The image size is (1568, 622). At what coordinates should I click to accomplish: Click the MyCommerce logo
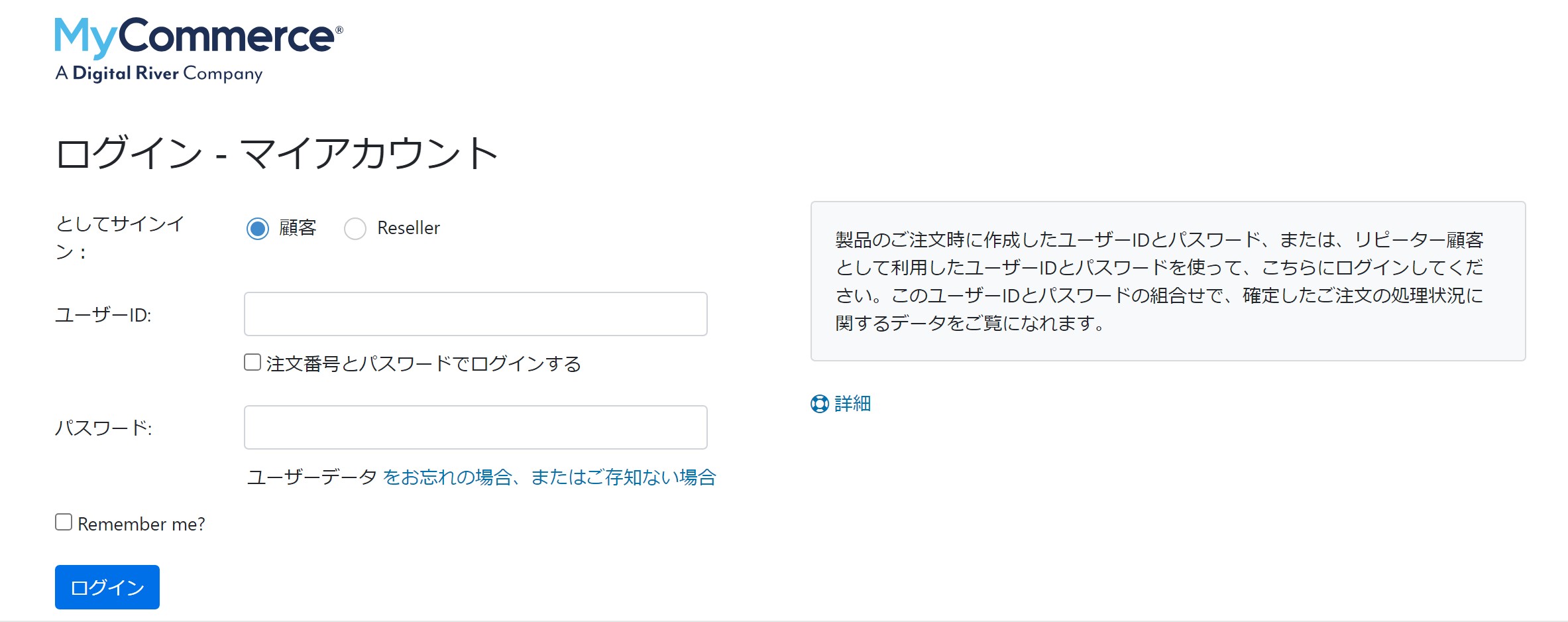point(199,50)
